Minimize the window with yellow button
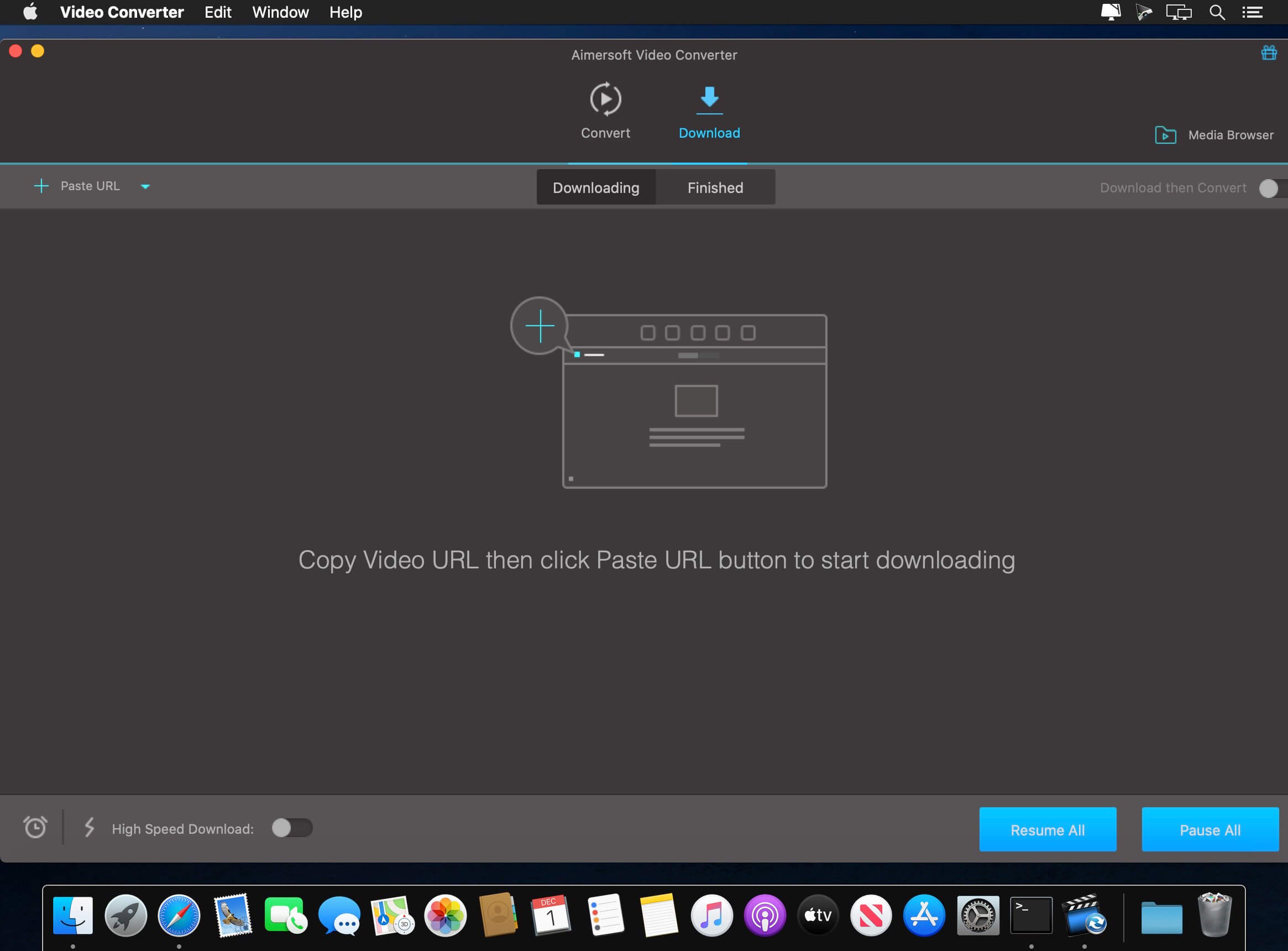Viewport: 1288px width, 951px height. coord(38,51)
